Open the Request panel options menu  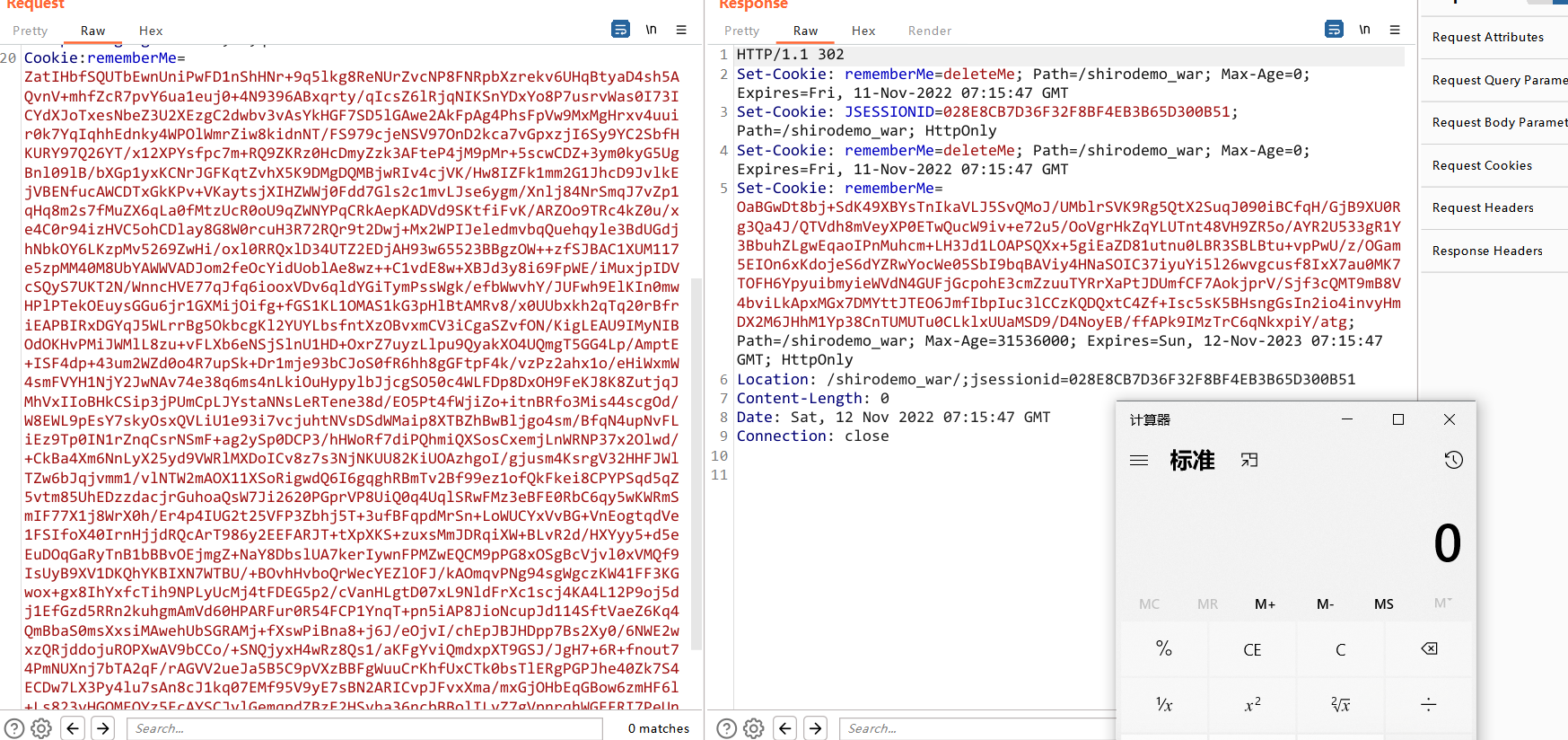point(681,30)
